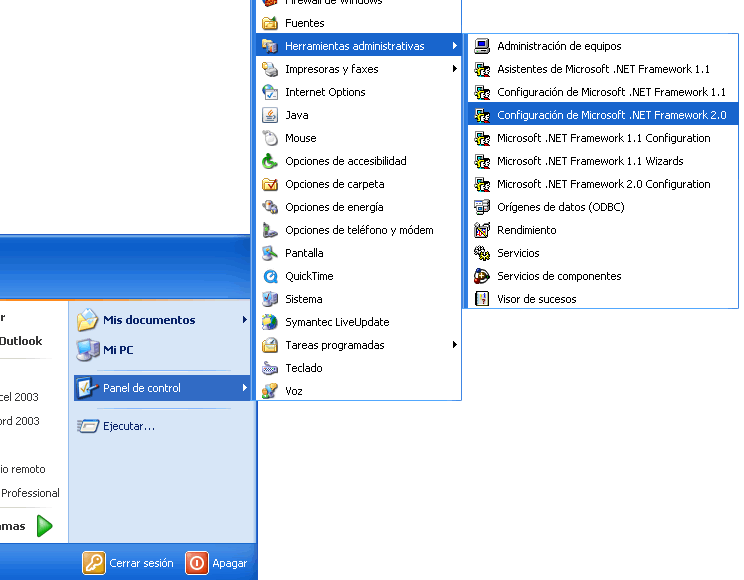Click the QuickTime label
Screen dimensions: 744x580
tap(309, 276)
